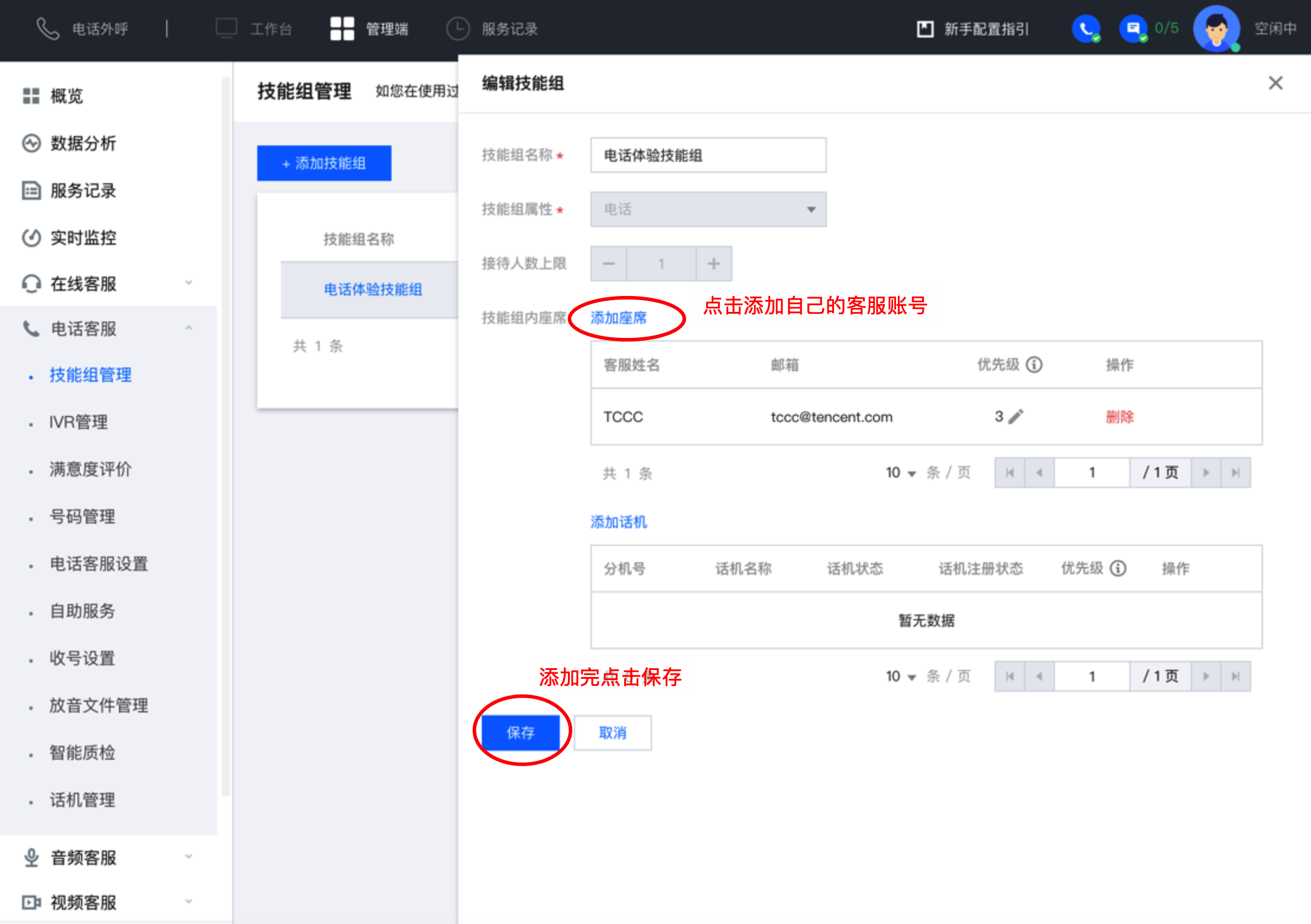Screen dimensions: 1311x924
Task: Open seat table page size dropdown
Action: point(900,473)
